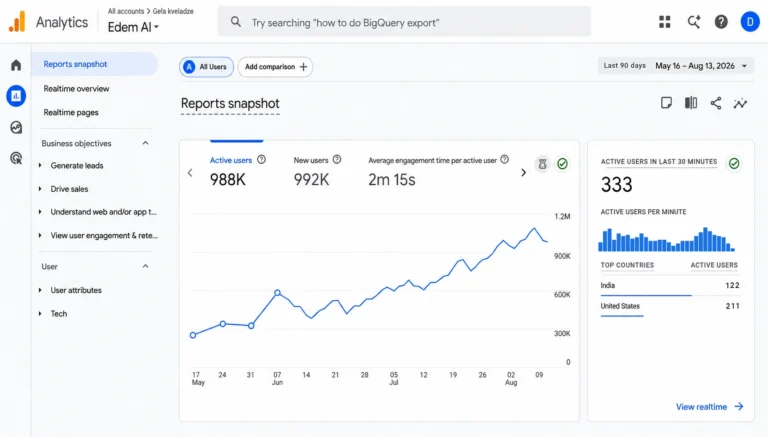Click the search magnifier icon
The width and height of the screenshot is (768, 437).
click(x=236, y=22)
